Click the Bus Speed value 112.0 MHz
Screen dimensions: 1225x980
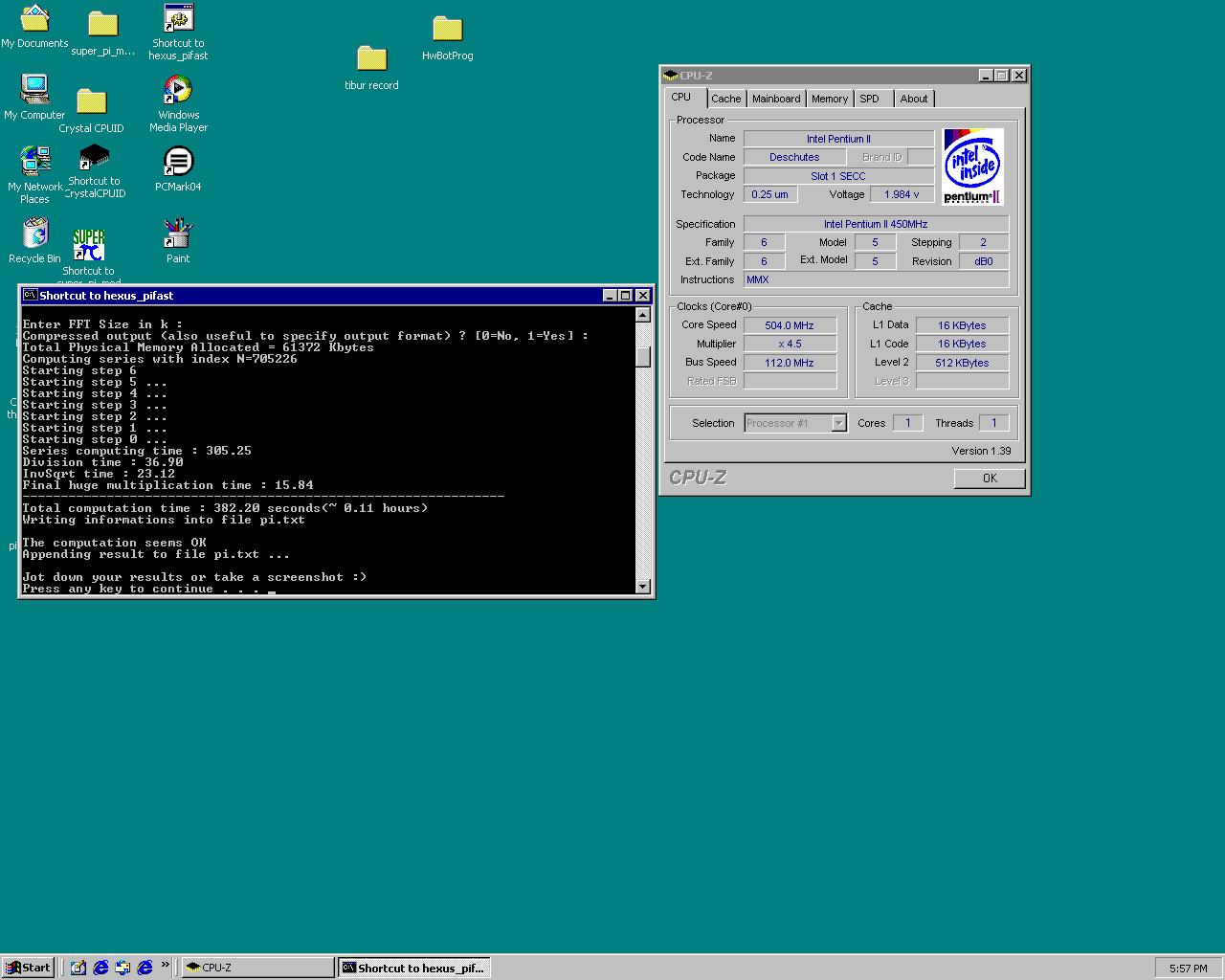click(790, 363)
